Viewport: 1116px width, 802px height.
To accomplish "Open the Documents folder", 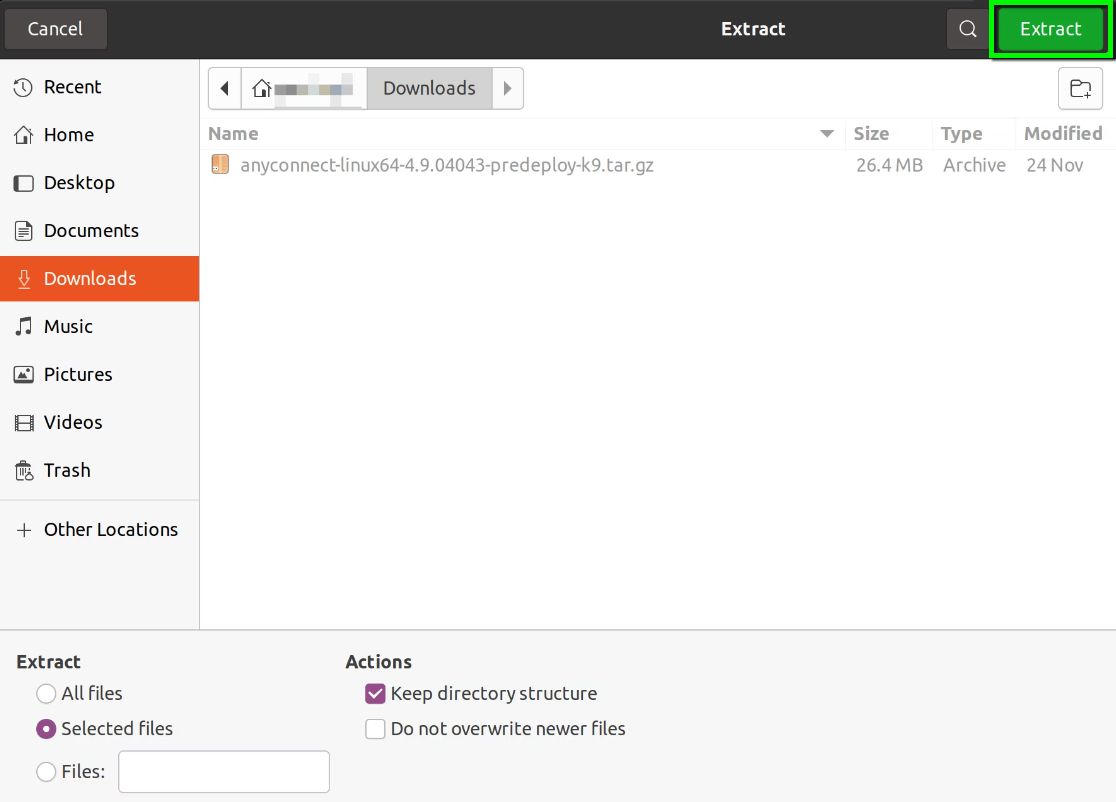I will pyautogui.click(x=91, y=230).
